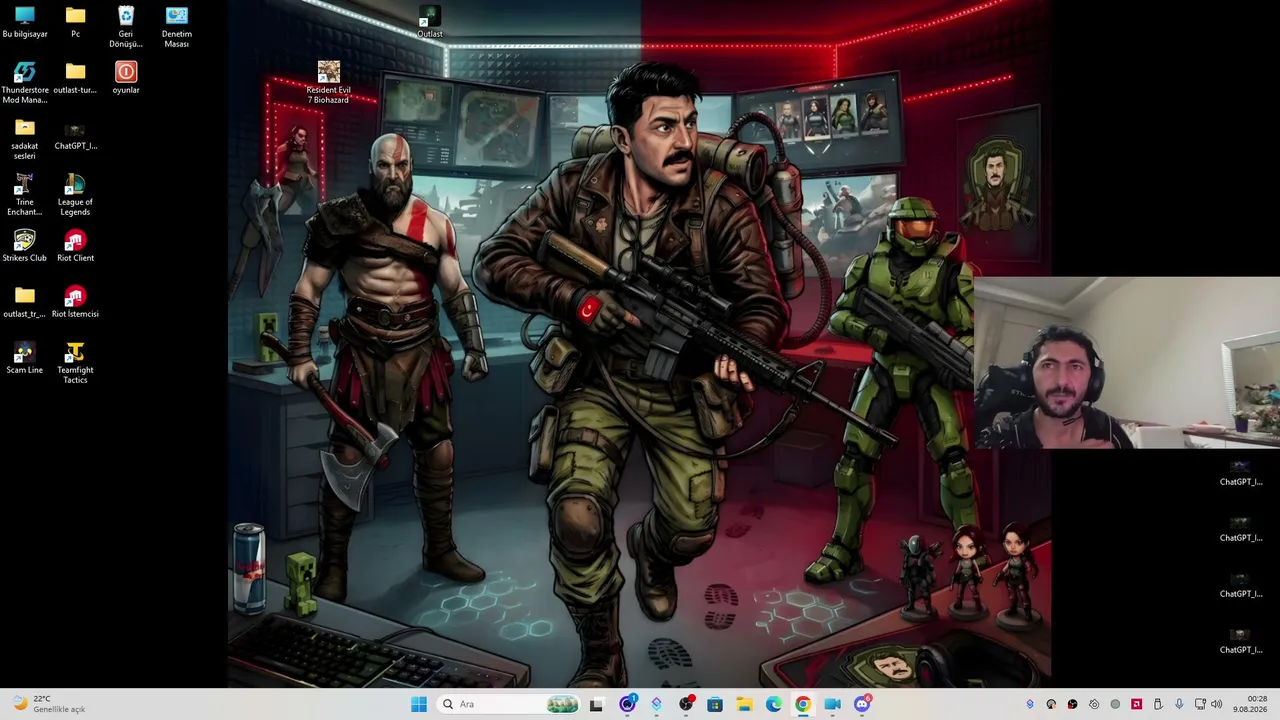1280x720 pixels.
Task: Select the Strikers Club shortcut icon
Action: pos(25,246)
